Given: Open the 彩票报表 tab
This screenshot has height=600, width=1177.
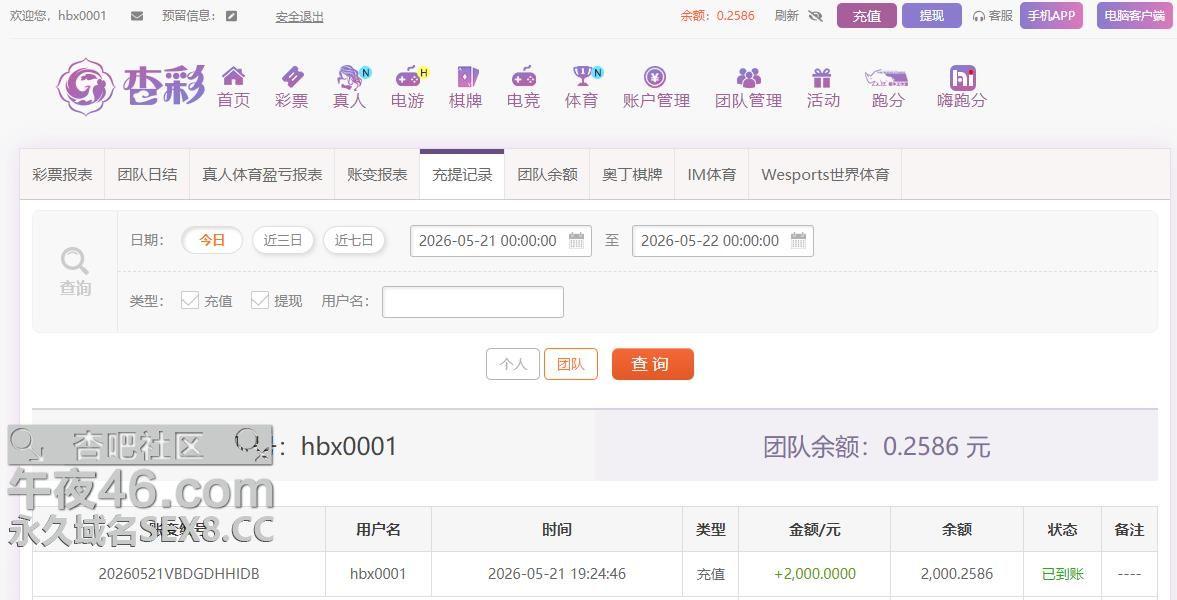Looking at the screenshot, I should [62, 174].
